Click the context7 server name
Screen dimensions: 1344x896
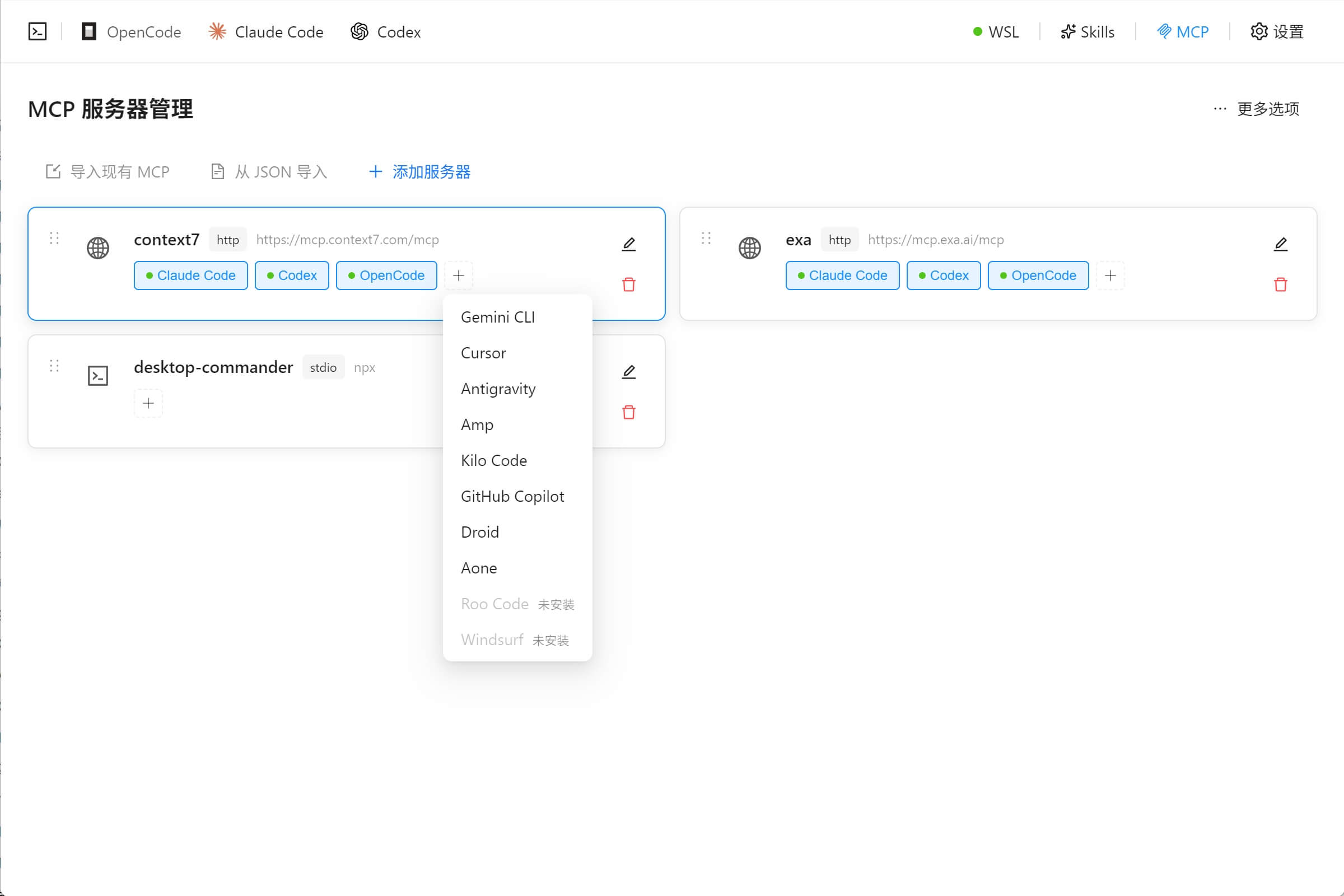[x=167, y=240]
